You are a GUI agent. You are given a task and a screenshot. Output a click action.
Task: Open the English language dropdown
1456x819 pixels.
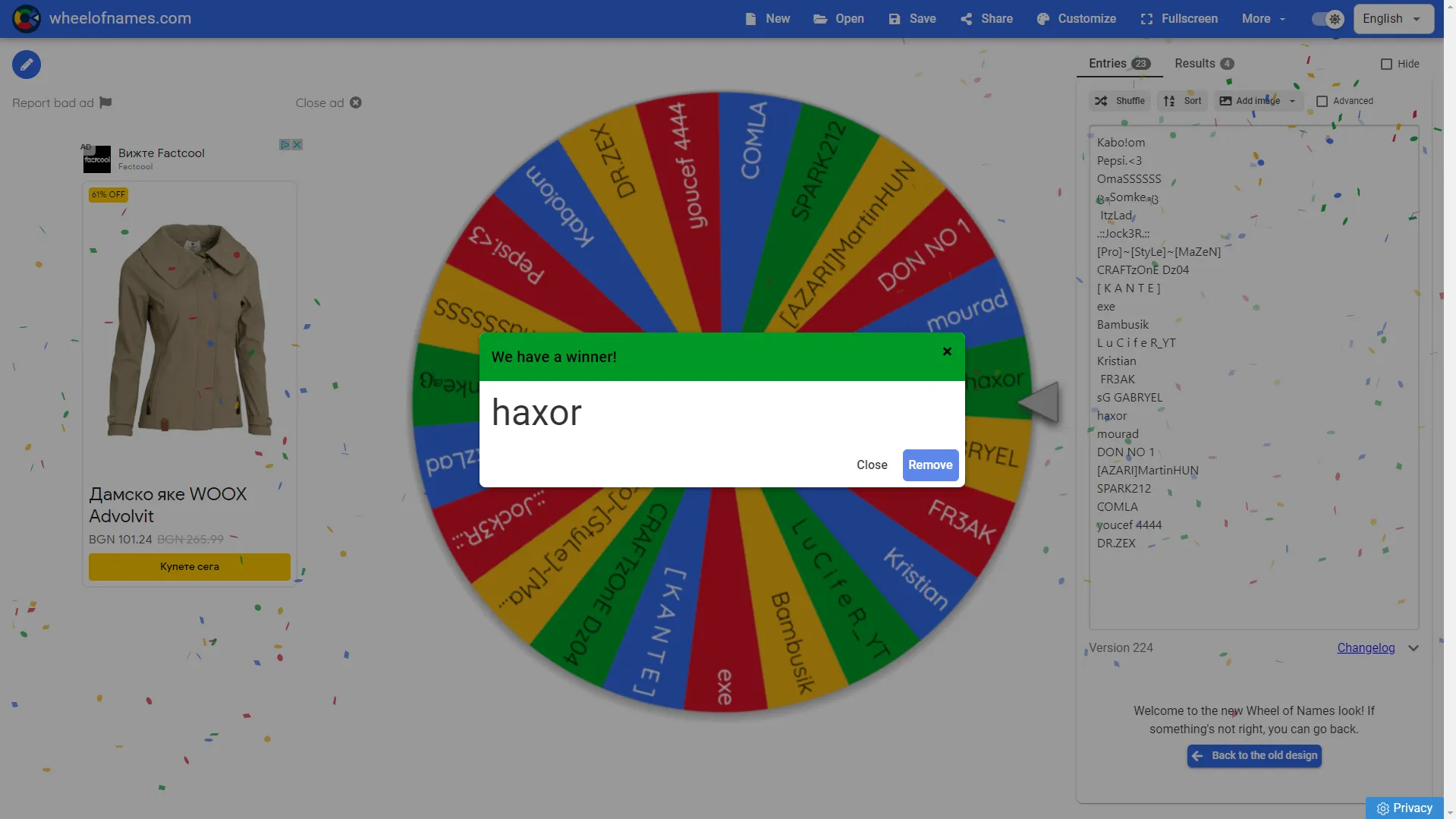(x=1393, y=19)
